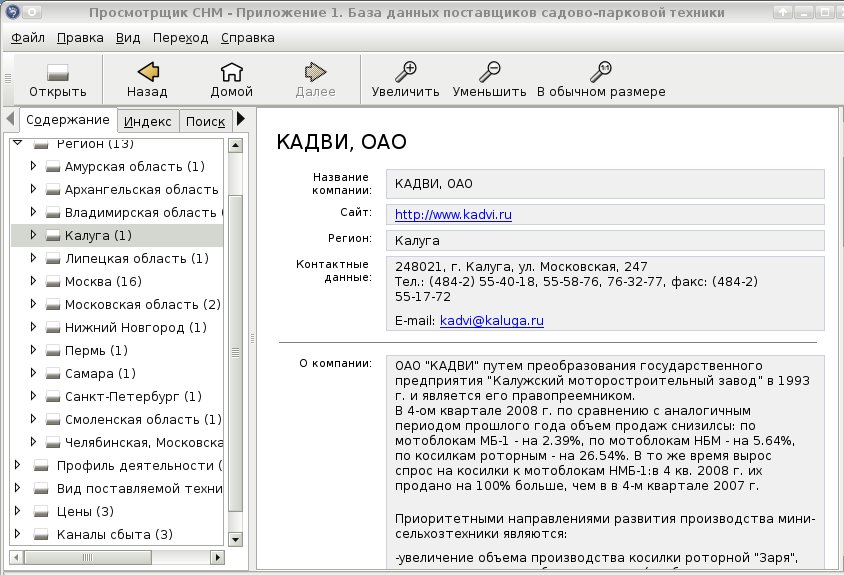Click tree scrollbar up arrow
This screenshot has width=844, height=575.
tap(235, 145)
